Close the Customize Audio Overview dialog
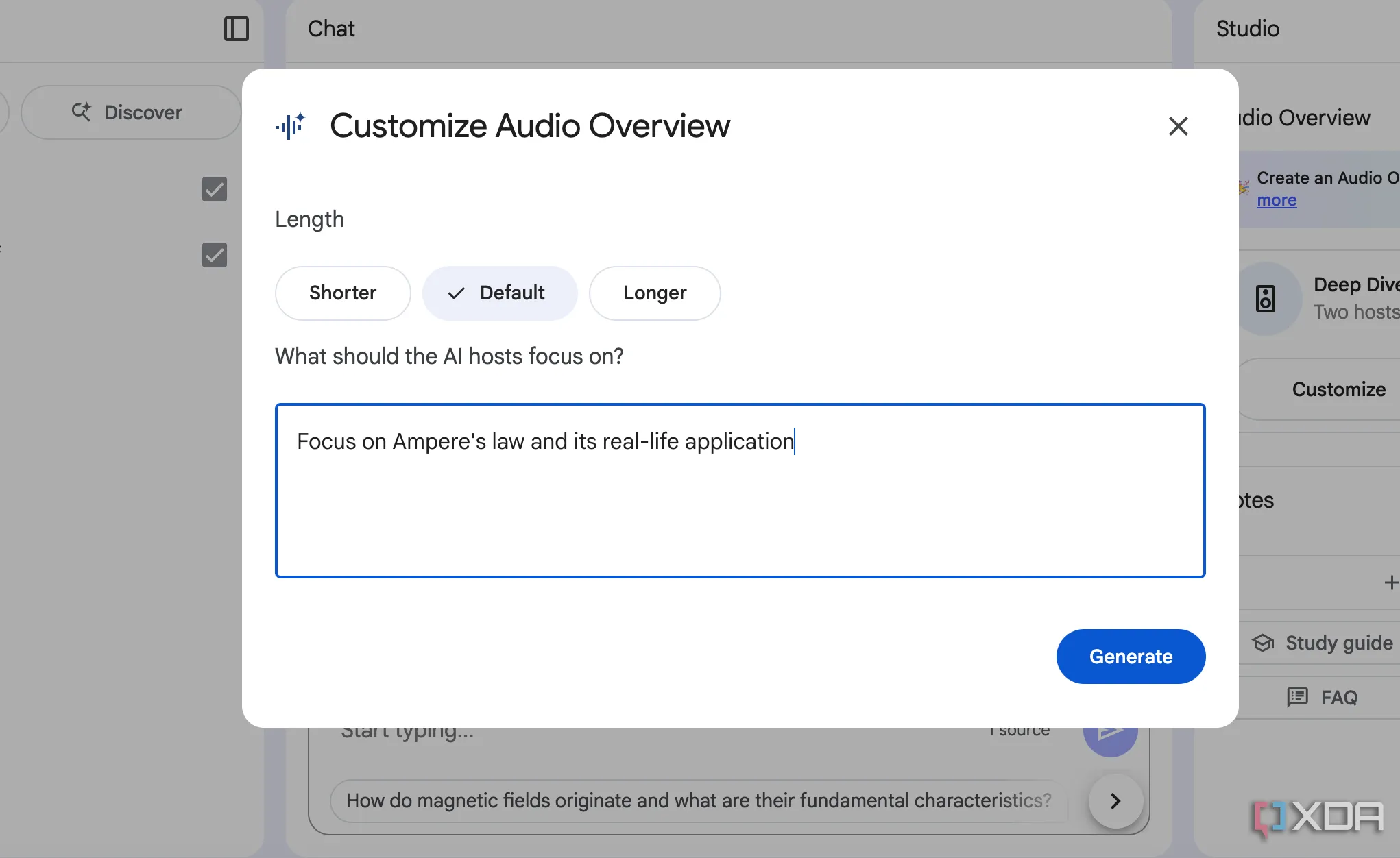Viewport: 1400px width, 858px height. click(x=1178, y=126)
